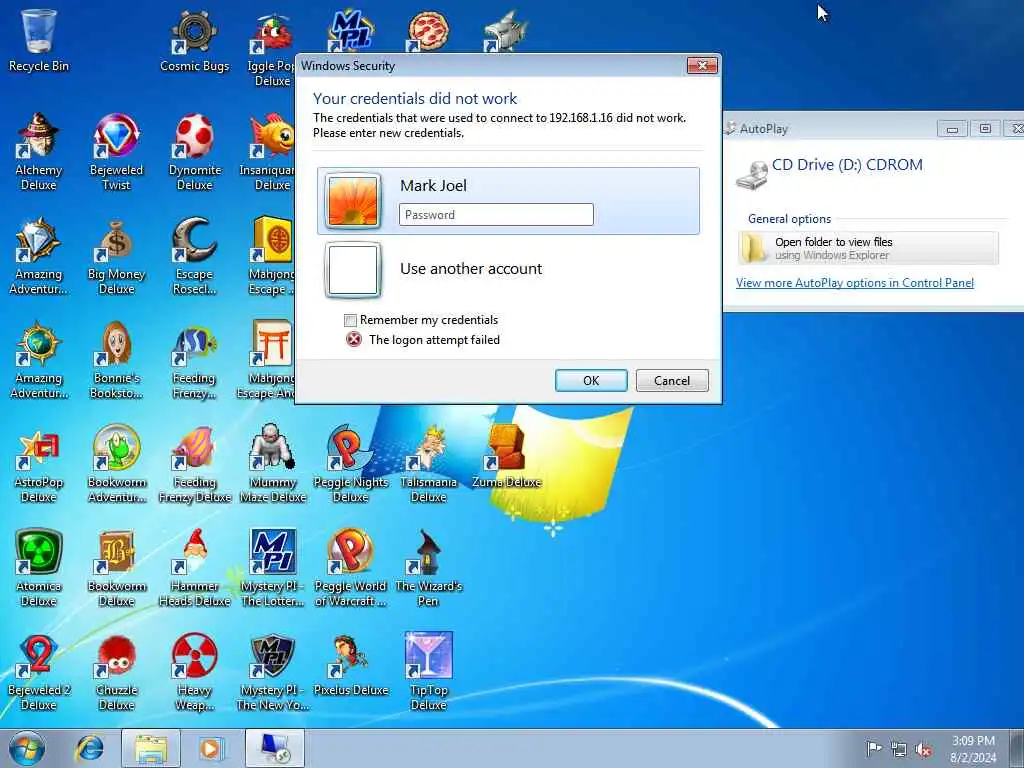The width and height of the screenshot is (1024, 768).
Task: Select Escape Rosecliff shortcut icon
Action: [x=195, y=256]
